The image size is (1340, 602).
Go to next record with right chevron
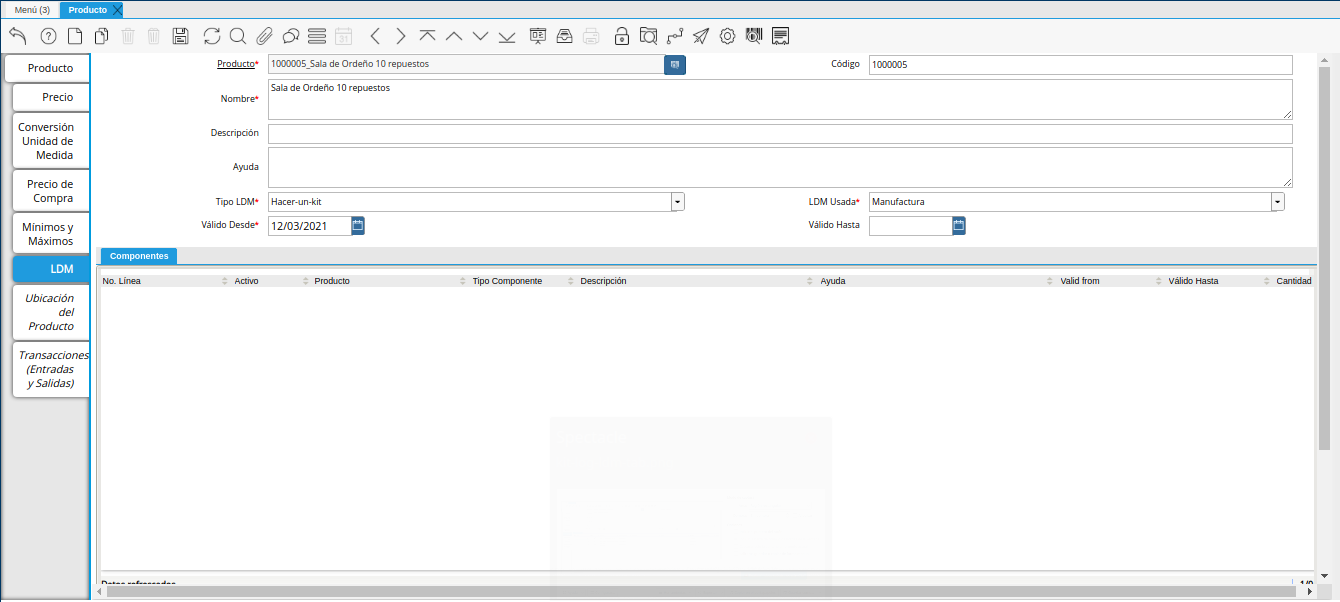tap(401, 36)
